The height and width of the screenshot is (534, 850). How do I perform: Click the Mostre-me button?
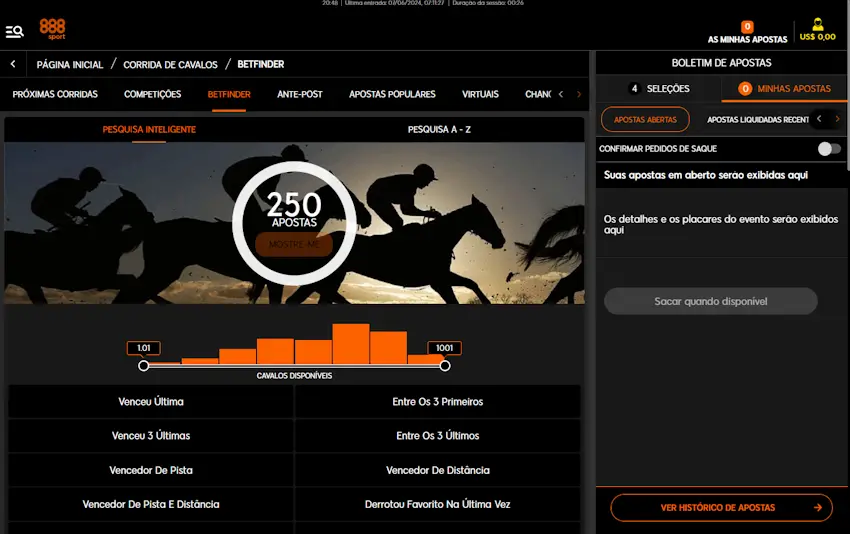pos(294,245)
